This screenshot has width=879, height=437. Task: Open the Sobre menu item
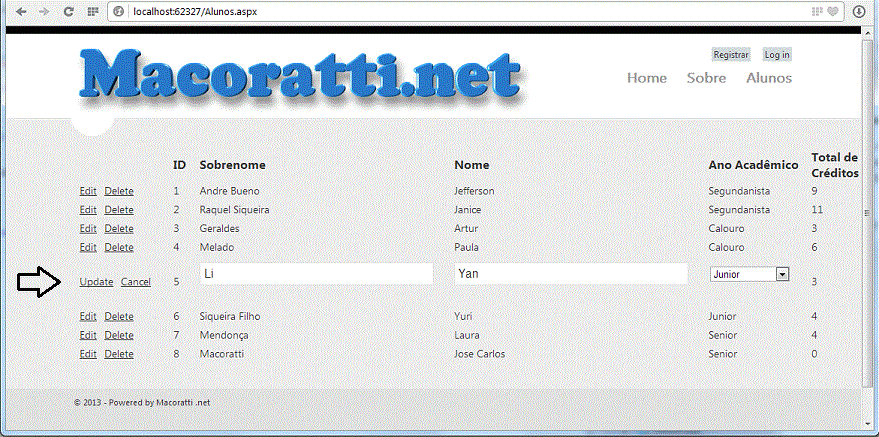point(706,78)
